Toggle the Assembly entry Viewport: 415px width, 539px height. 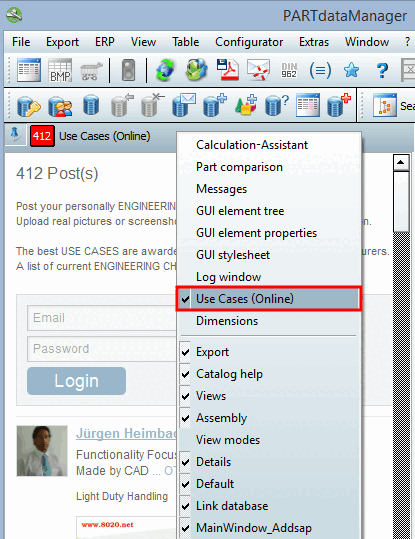269,418
